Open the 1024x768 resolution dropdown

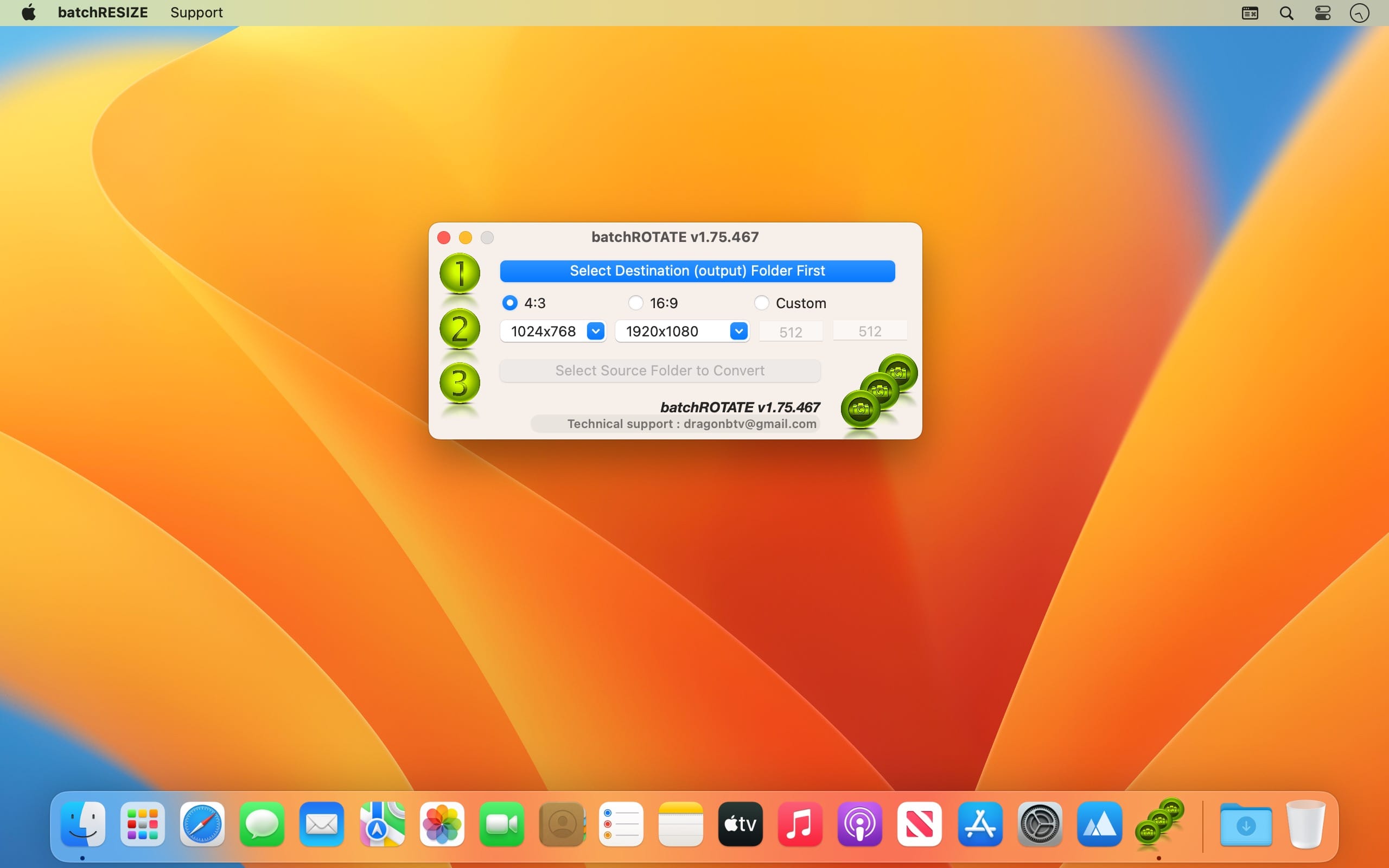553,331
